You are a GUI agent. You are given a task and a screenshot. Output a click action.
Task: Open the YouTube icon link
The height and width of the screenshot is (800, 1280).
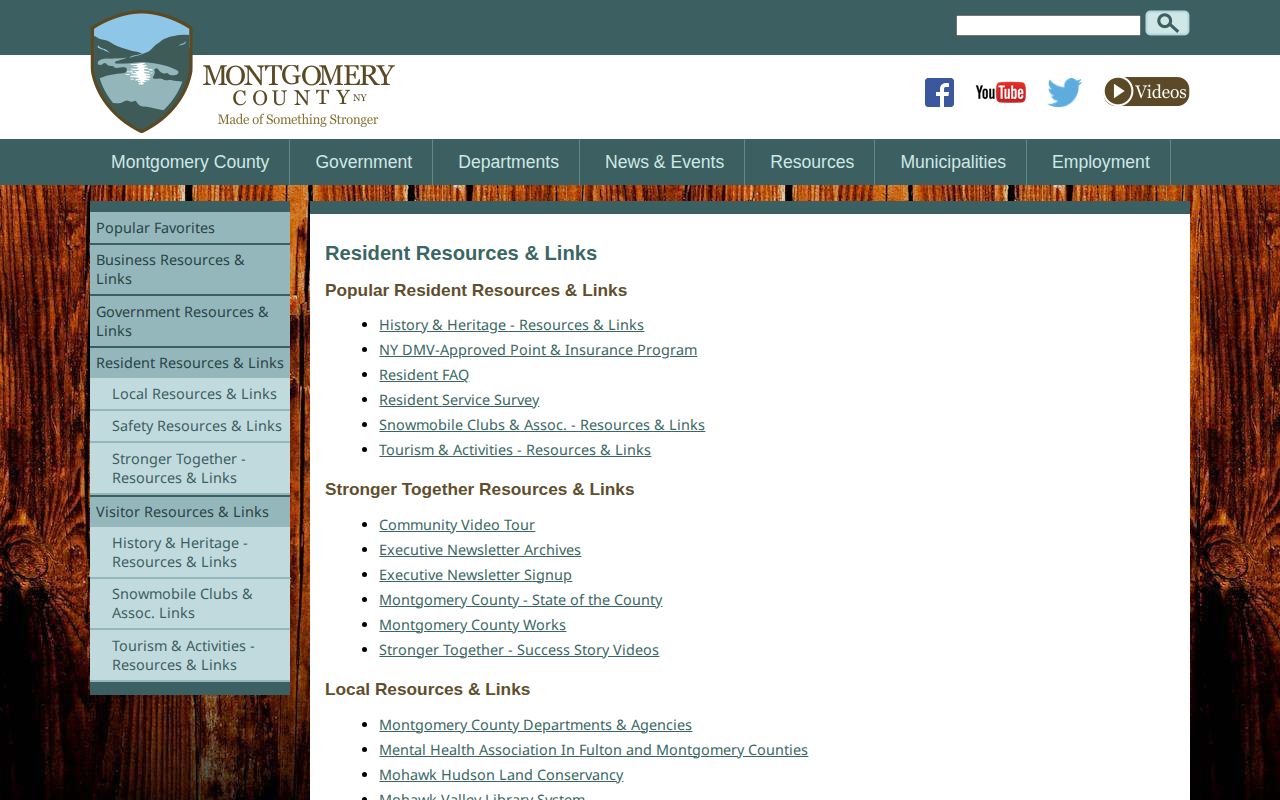1000,92
